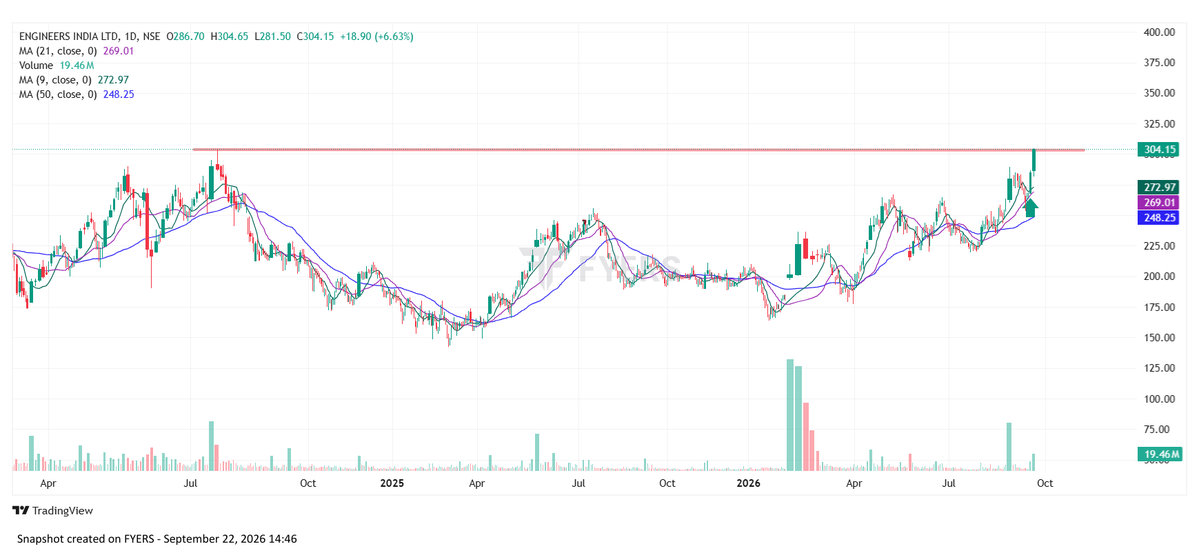
Task: Click the 304.15 current price tag
Action: (1158, 149)
